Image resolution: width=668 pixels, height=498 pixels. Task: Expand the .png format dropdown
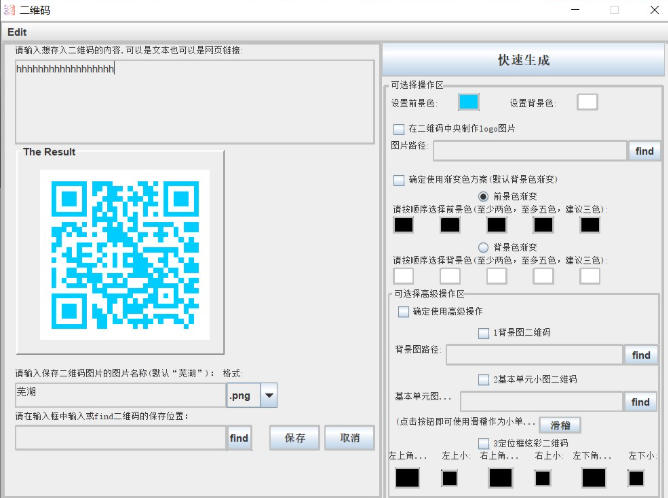point(268,396)
